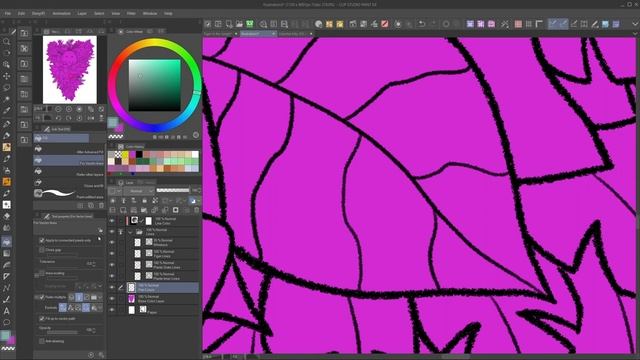The image size is (640, 360).
Task: Expand the command bar overflow chevron
Action: point(636,24)
